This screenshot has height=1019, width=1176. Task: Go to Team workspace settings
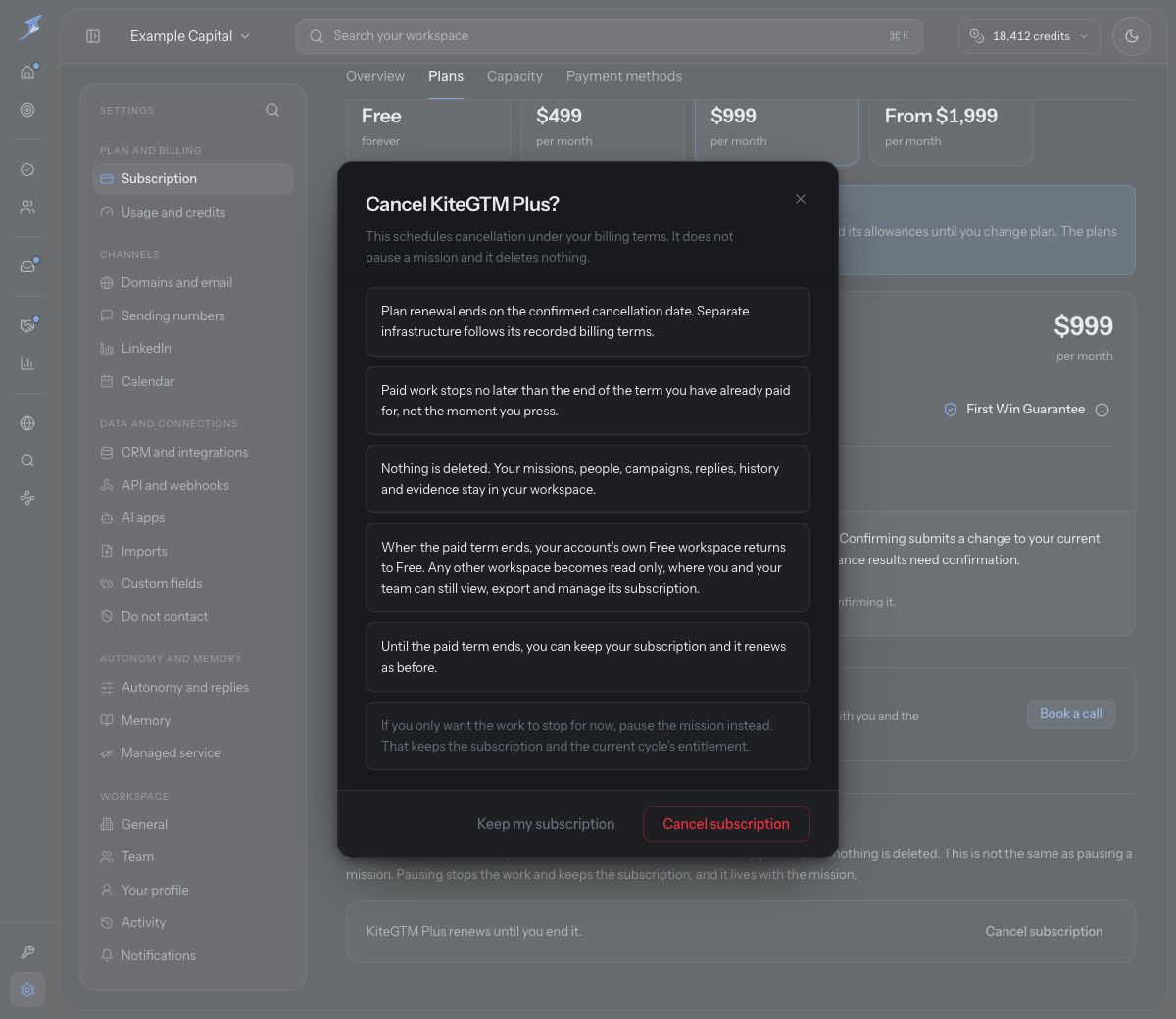193,857
